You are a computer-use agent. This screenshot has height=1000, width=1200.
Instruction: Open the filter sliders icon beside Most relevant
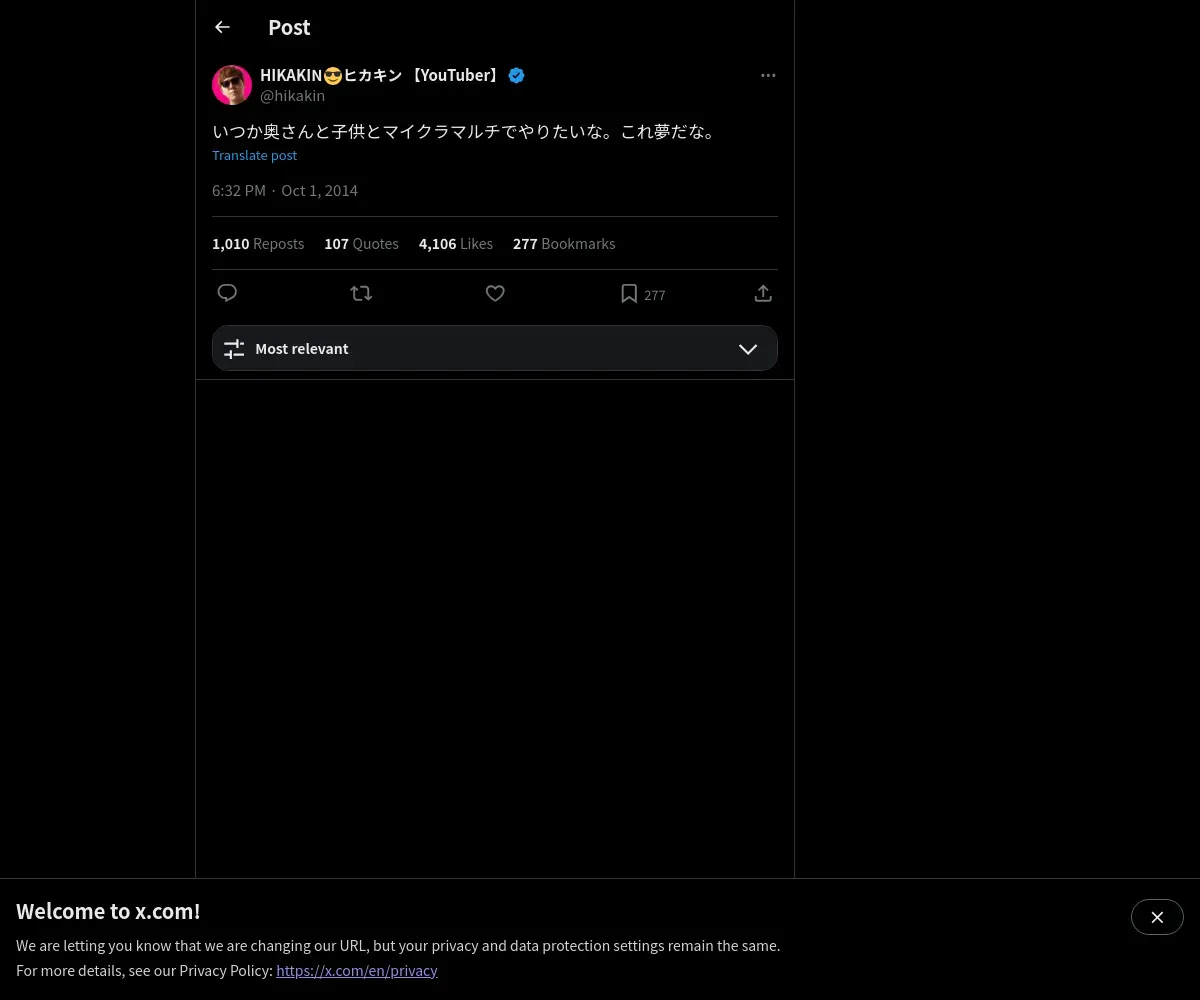click(x=234, y=349)
